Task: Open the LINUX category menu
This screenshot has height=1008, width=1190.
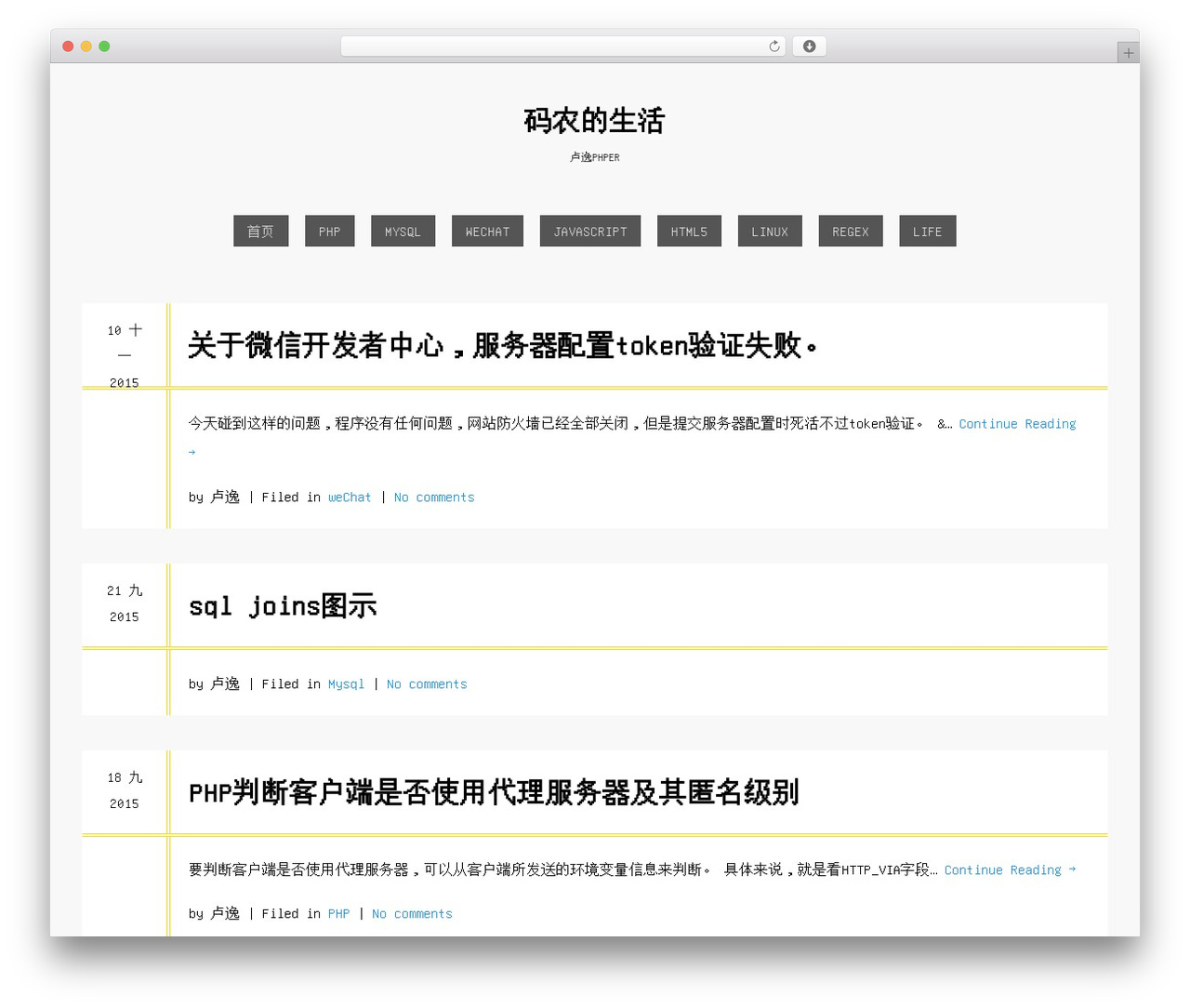Action: coord(770,232)
